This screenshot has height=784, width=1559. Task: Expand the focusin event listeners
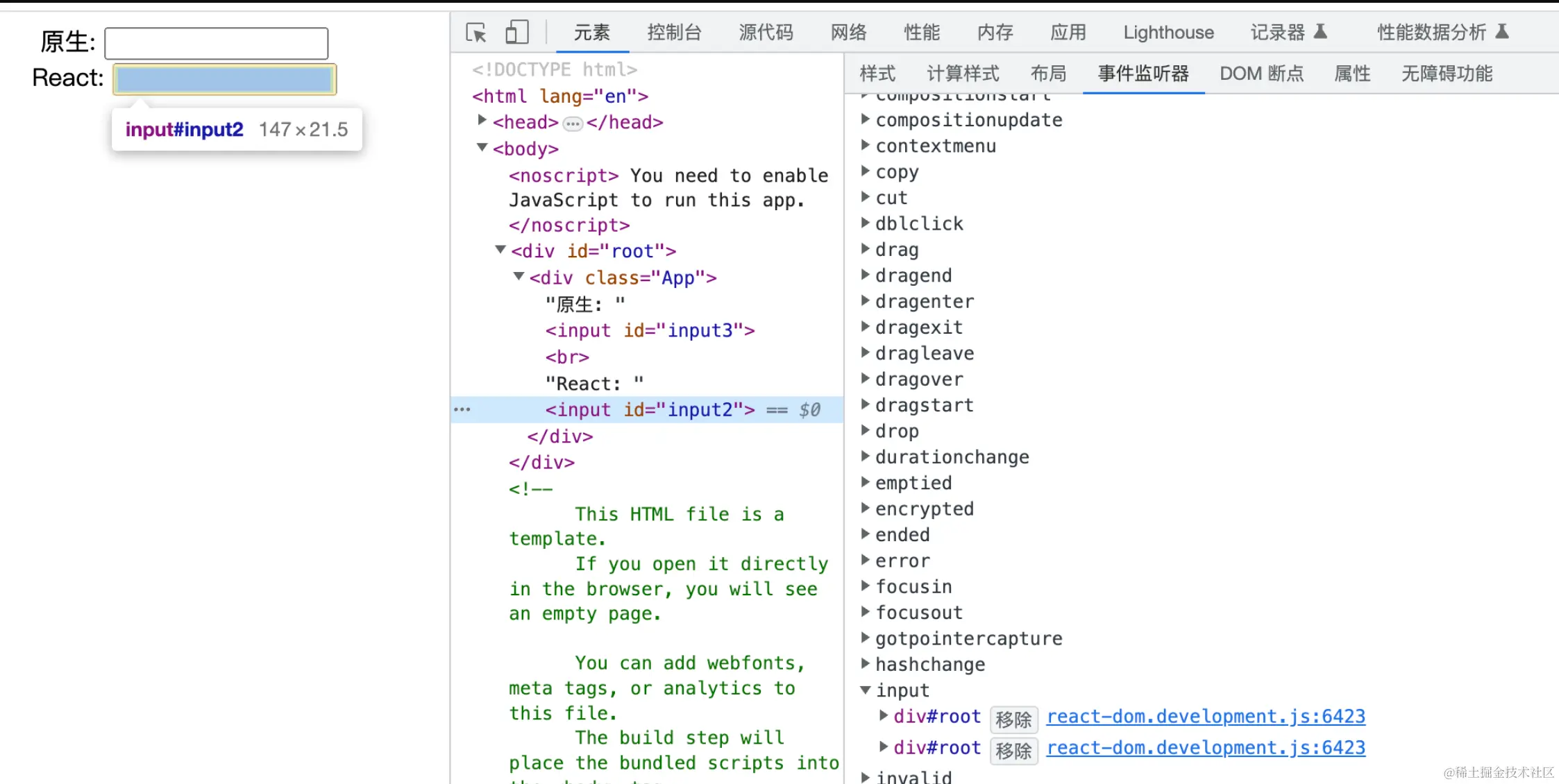(x=866, y=586)
